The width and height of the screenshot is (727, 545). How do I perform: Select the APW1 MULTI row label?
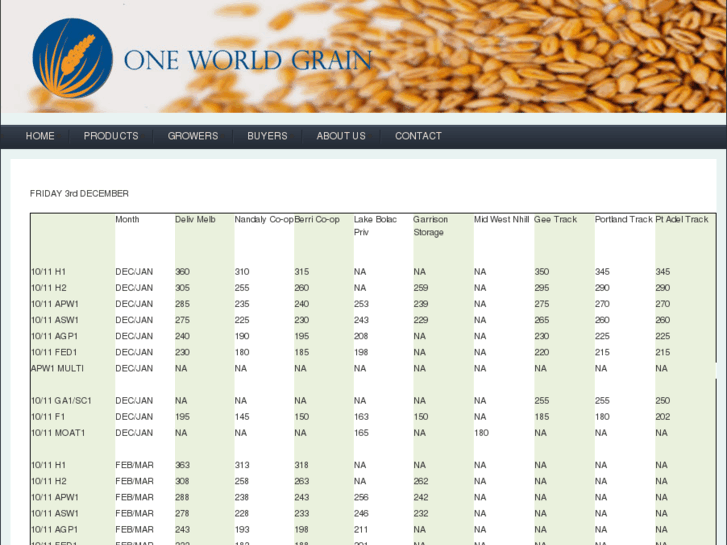[x=57, y=368]
